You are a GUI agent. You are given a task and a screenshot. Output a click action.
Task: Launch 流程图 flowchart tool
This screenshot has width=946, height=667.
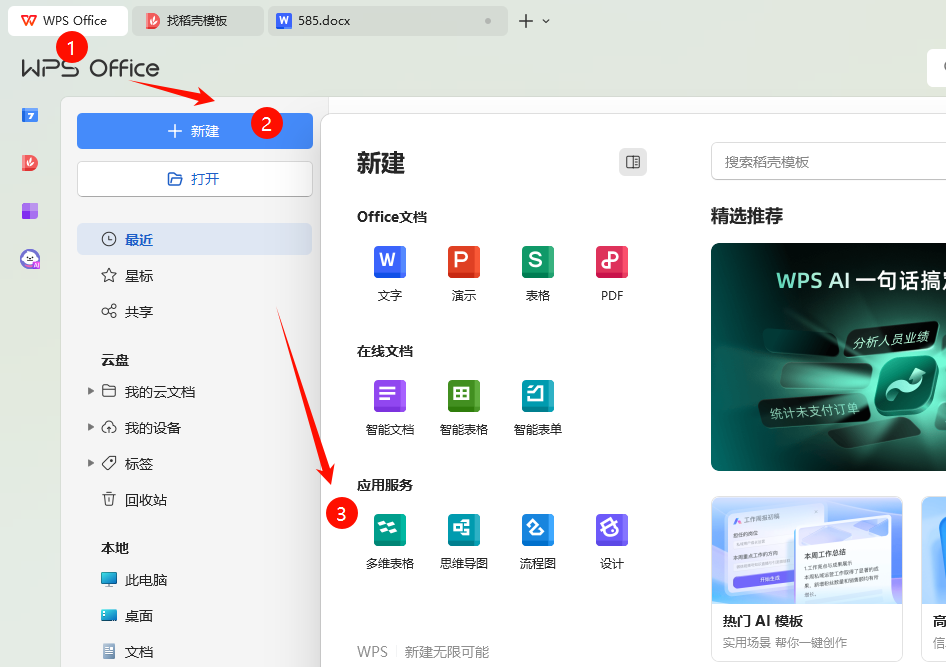pos(538,542)
